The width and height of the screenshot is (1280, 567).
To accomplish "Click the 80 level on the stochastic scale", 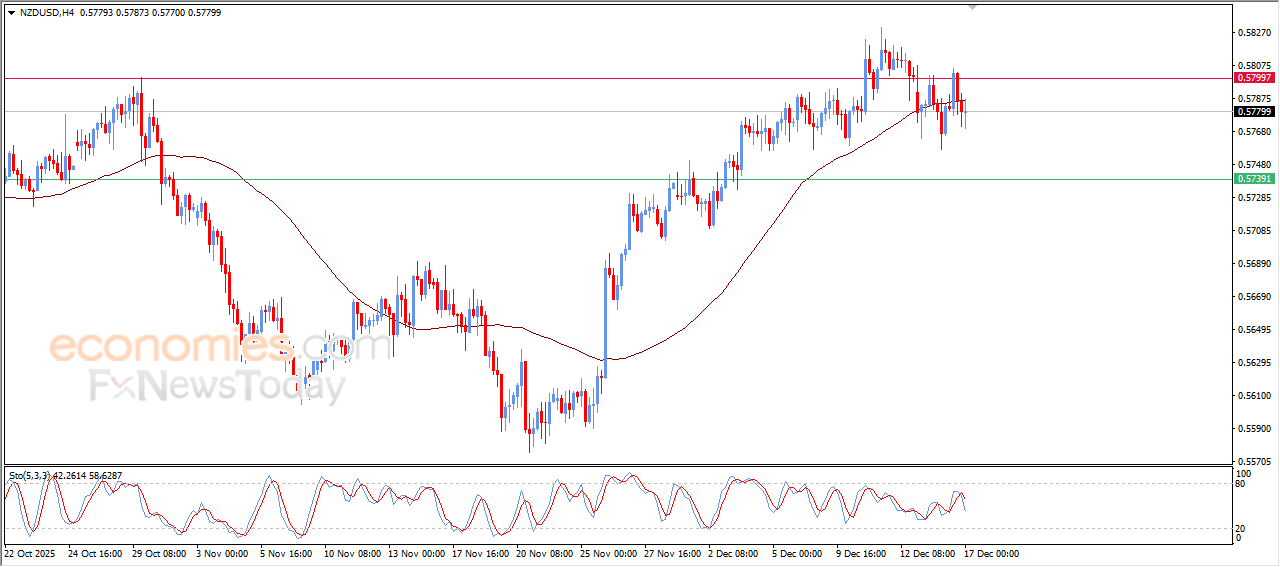I will click(1242, 485).
